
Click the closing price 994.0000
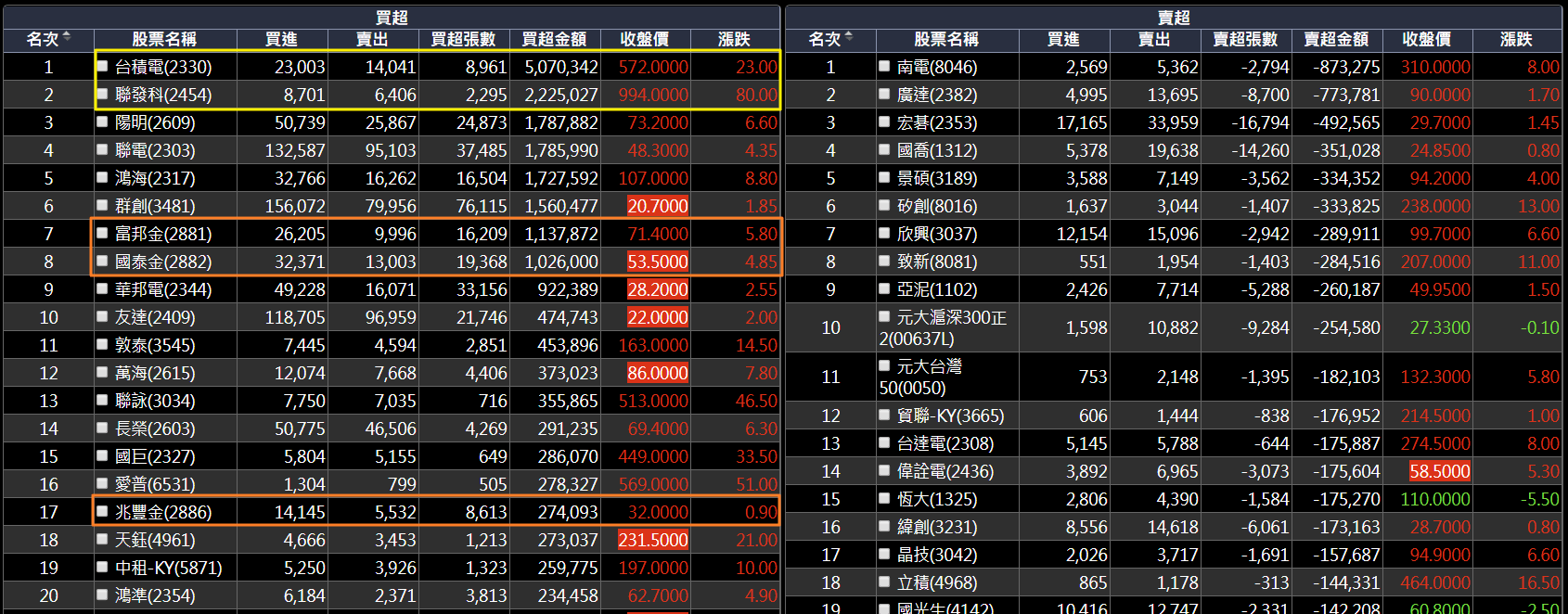tap(653, 95)
